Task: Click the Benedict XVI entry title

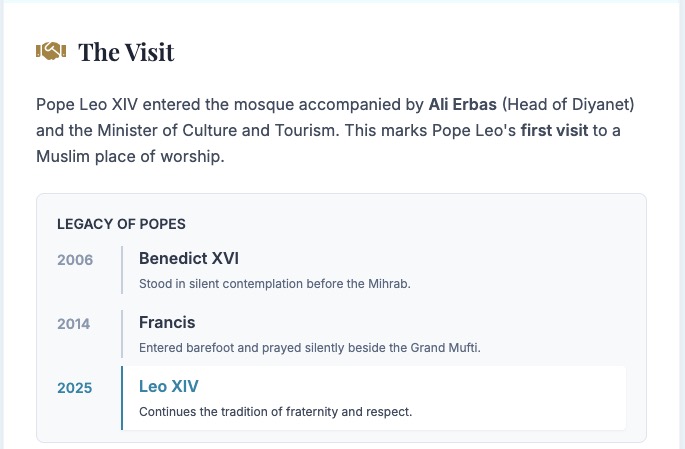Action: [189, 258]
